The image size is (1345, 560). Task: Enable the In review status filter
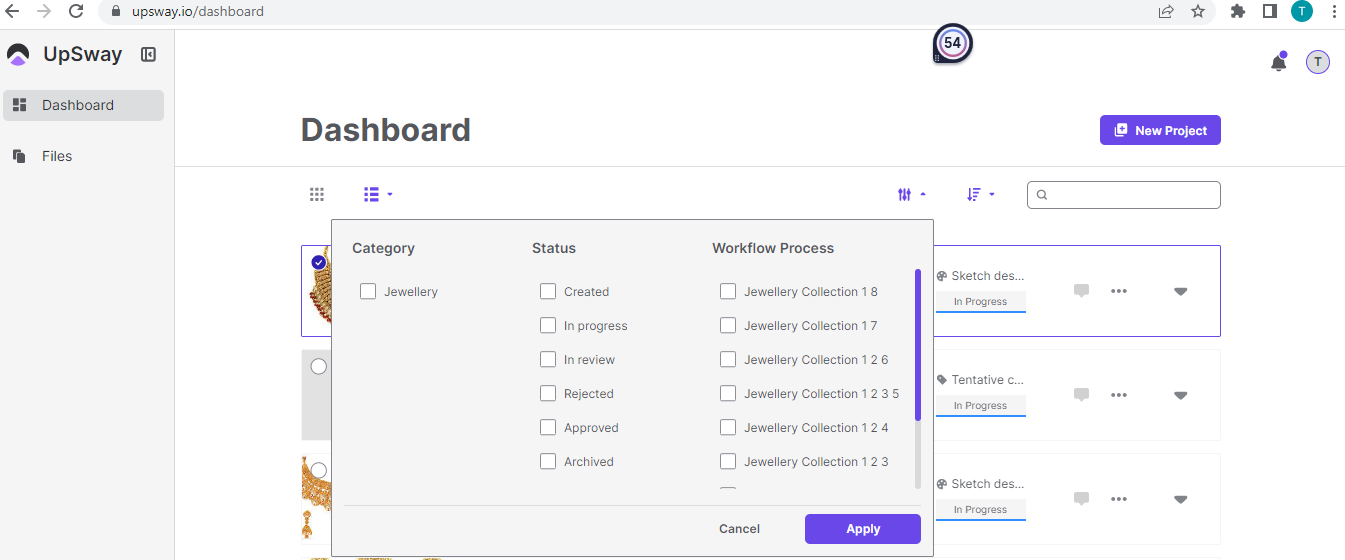548,360
